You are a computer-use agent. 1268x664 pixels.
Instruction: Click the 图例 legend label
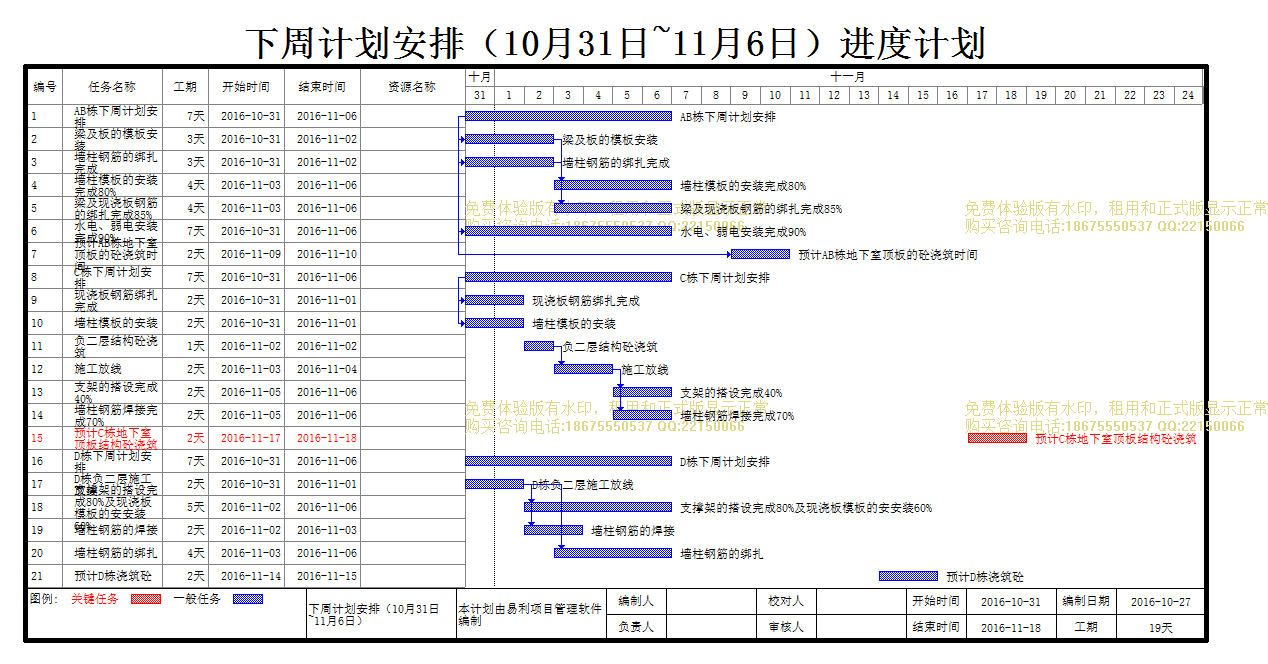click(45, 599)
